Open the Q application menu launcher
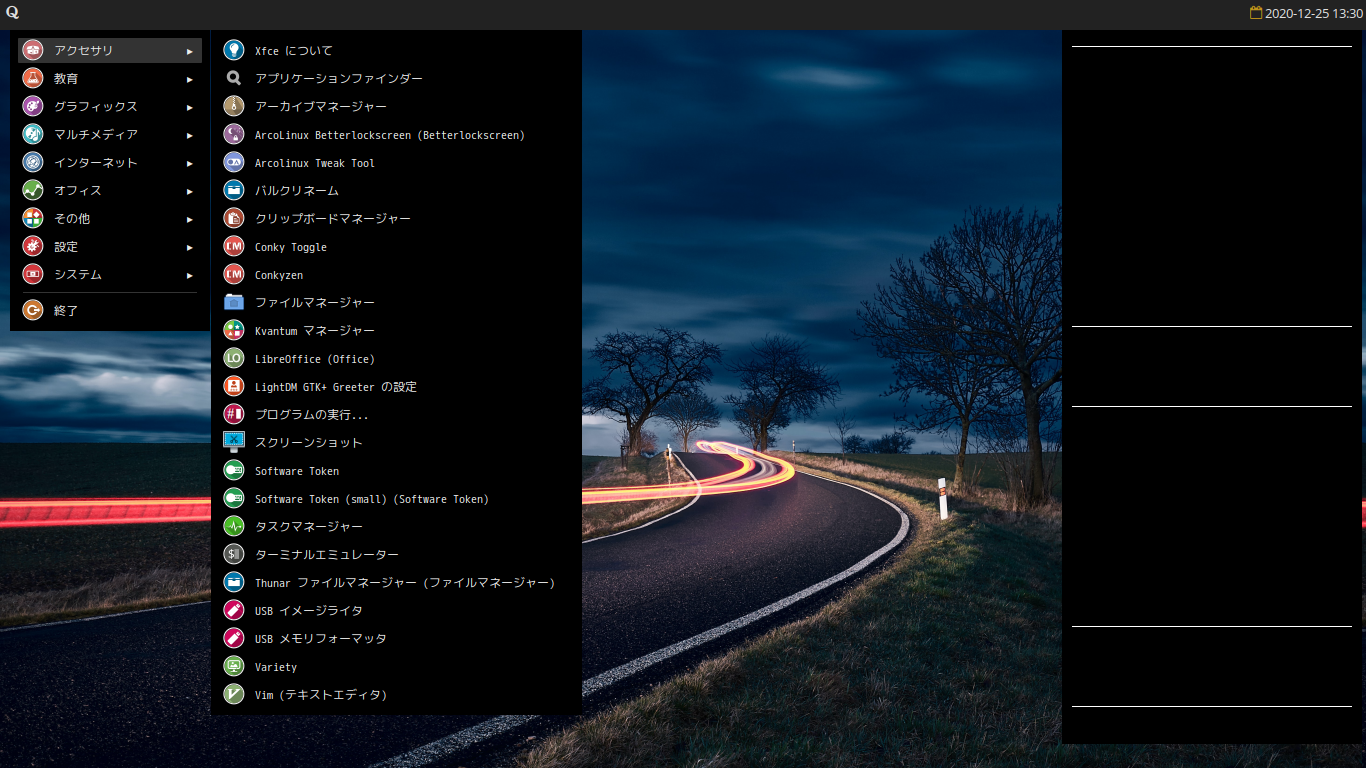1366x768 pixels. [12, 13]
